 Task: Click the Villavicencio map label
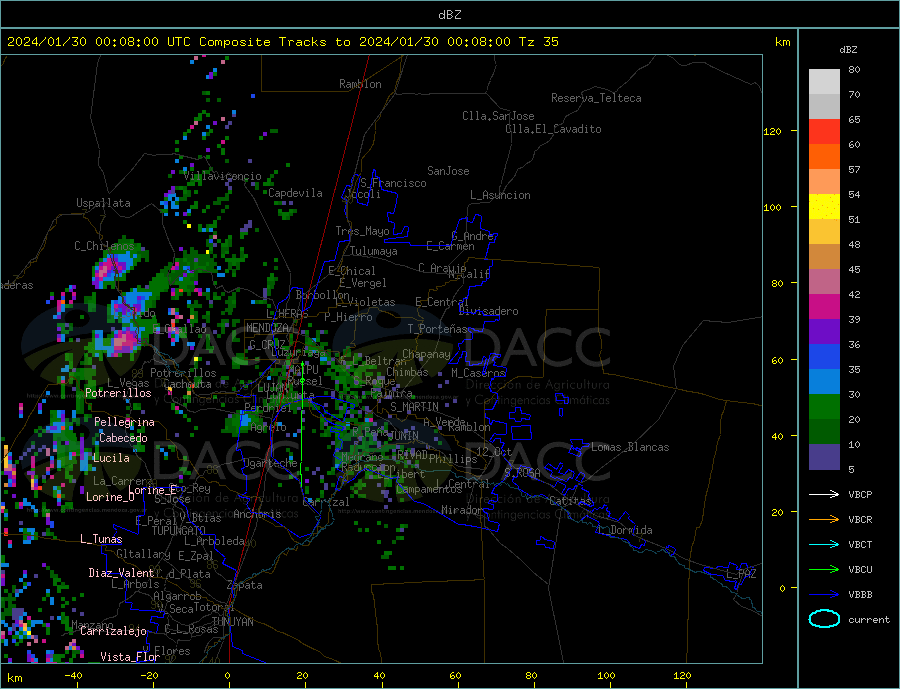(223, 176)
